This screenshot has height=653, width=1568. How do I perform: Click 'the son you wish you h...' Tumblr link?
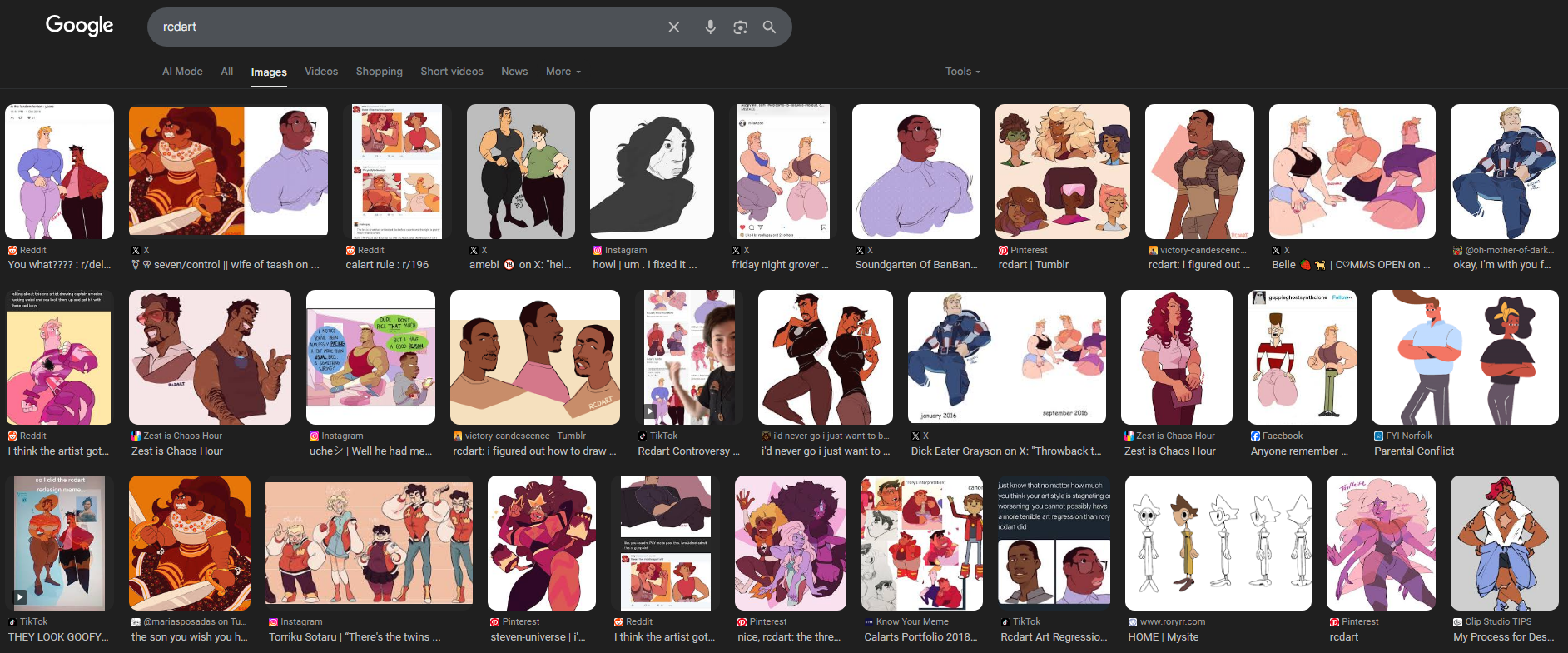tap(190, 636)
